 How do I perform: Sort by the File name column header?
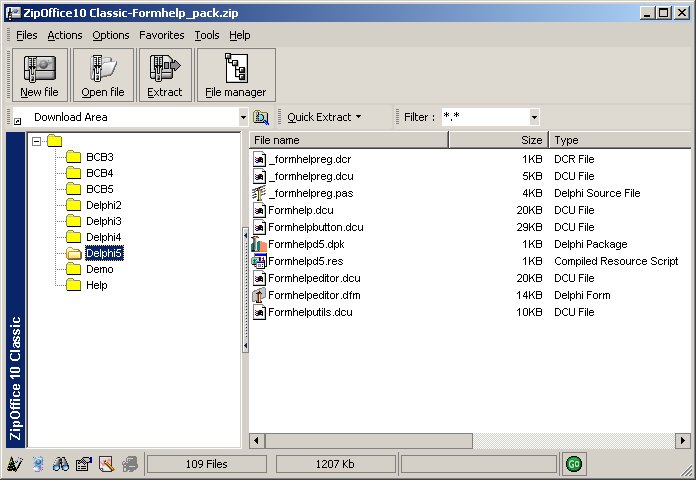tap(349, 140)
